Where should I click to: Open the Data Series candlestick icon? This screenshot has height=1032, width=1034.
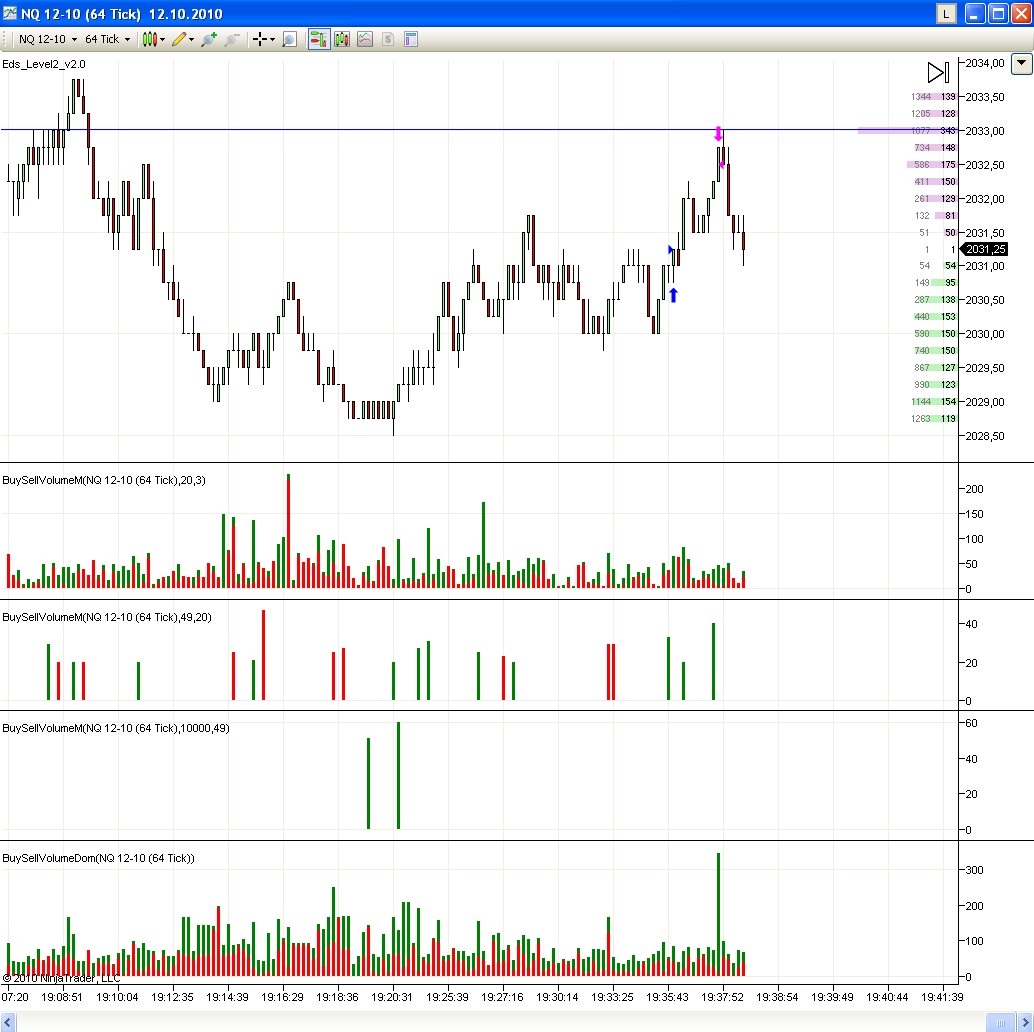click(x=341, y=39)
